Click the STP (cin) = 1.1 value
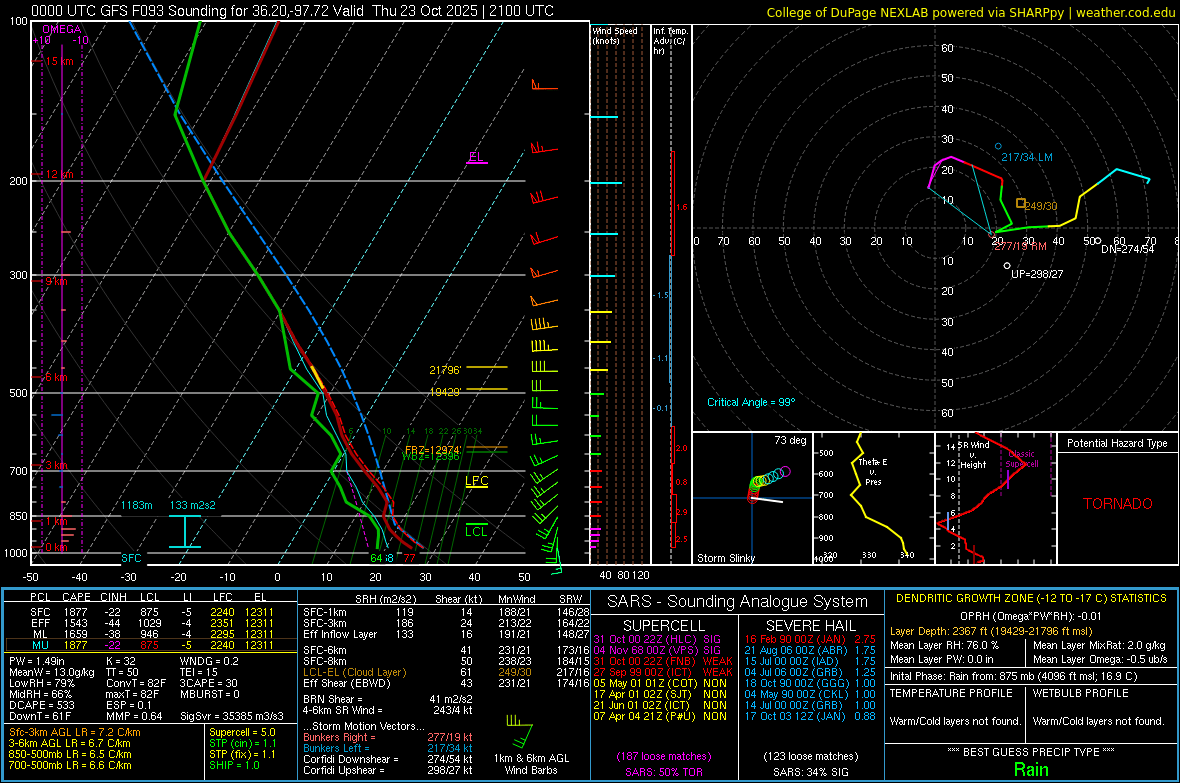Viewport: 1180px width, 783px height. [x=243, y=743]
